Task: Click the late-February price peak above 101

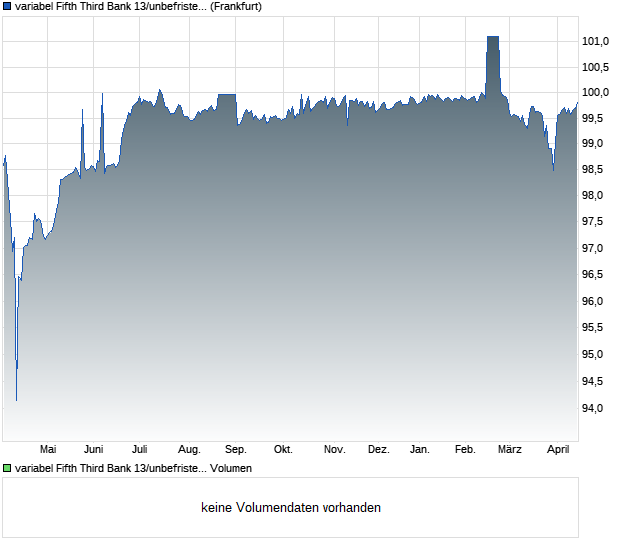Action: coord(493,37)
